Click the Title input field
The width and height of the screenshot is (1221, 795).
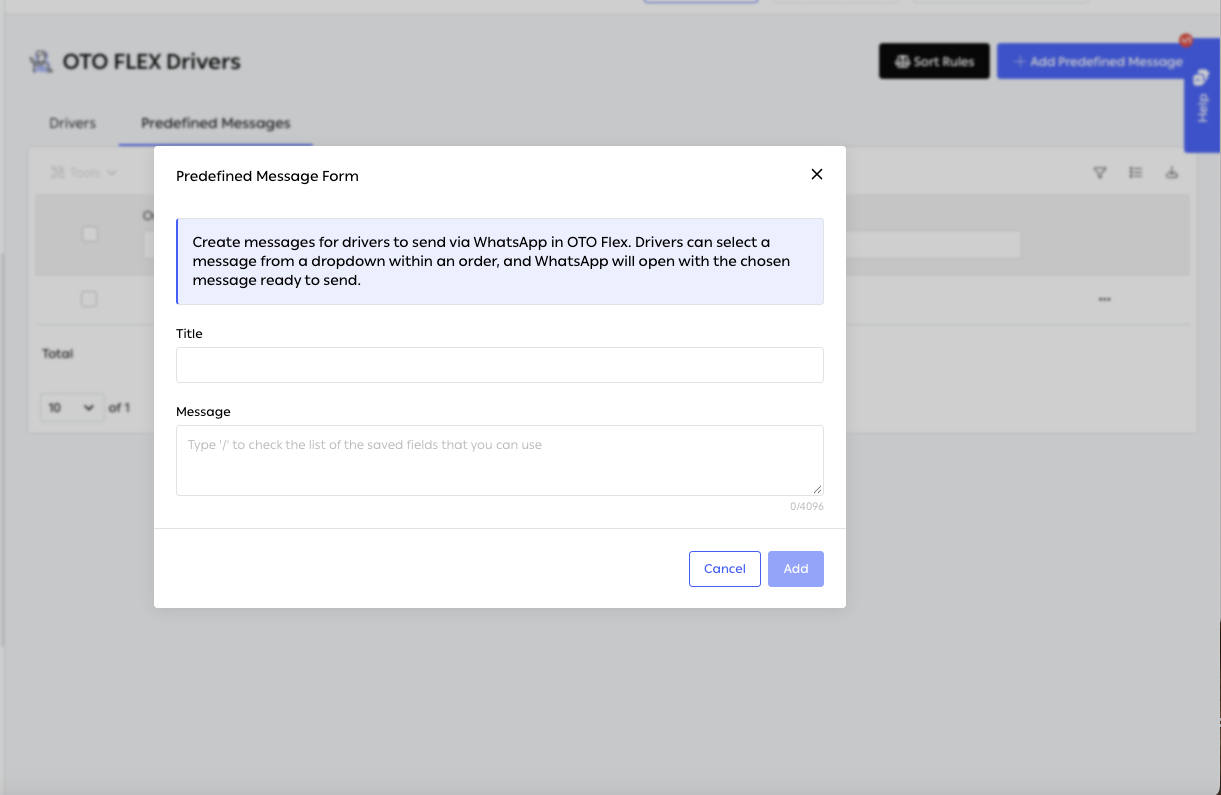coord(500,365)
